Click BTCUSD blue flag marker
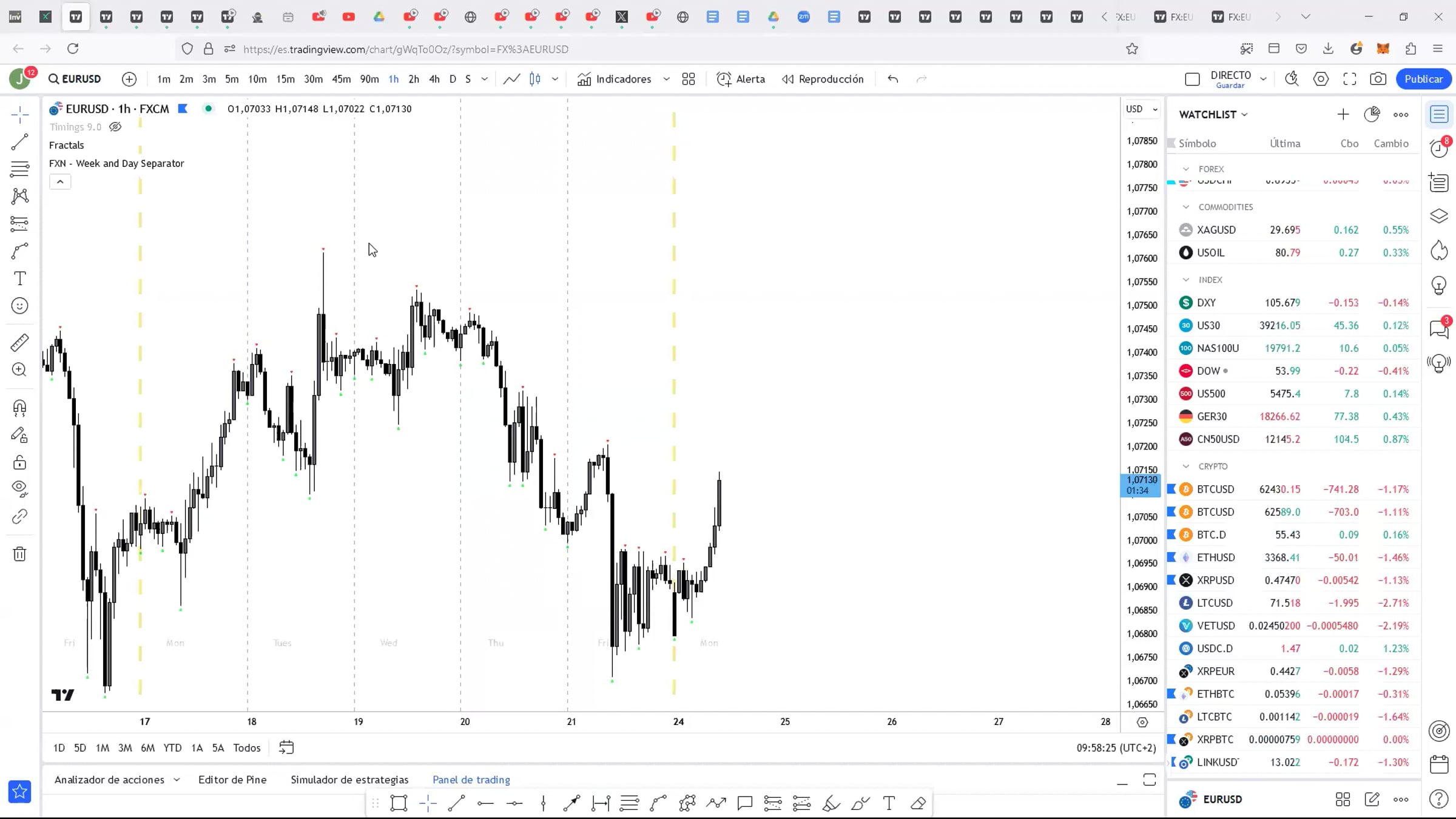1456x819 pixels. point(1171,489)
